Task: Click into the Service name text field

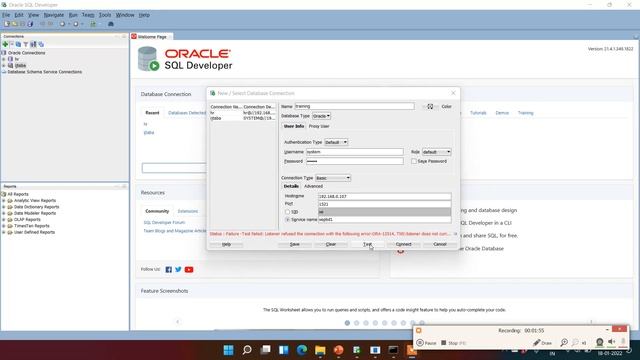Action: tap(384, 220)
